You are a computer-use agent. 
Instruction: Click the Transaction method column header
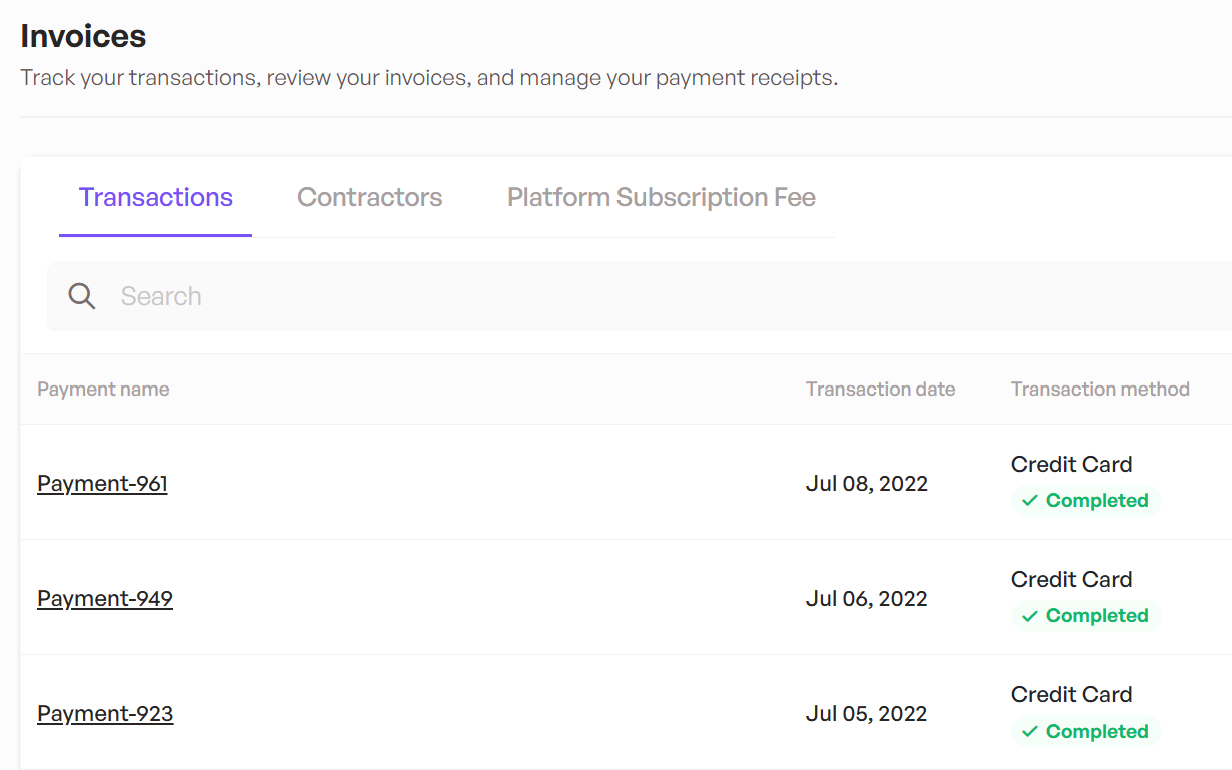(1100, 389)
